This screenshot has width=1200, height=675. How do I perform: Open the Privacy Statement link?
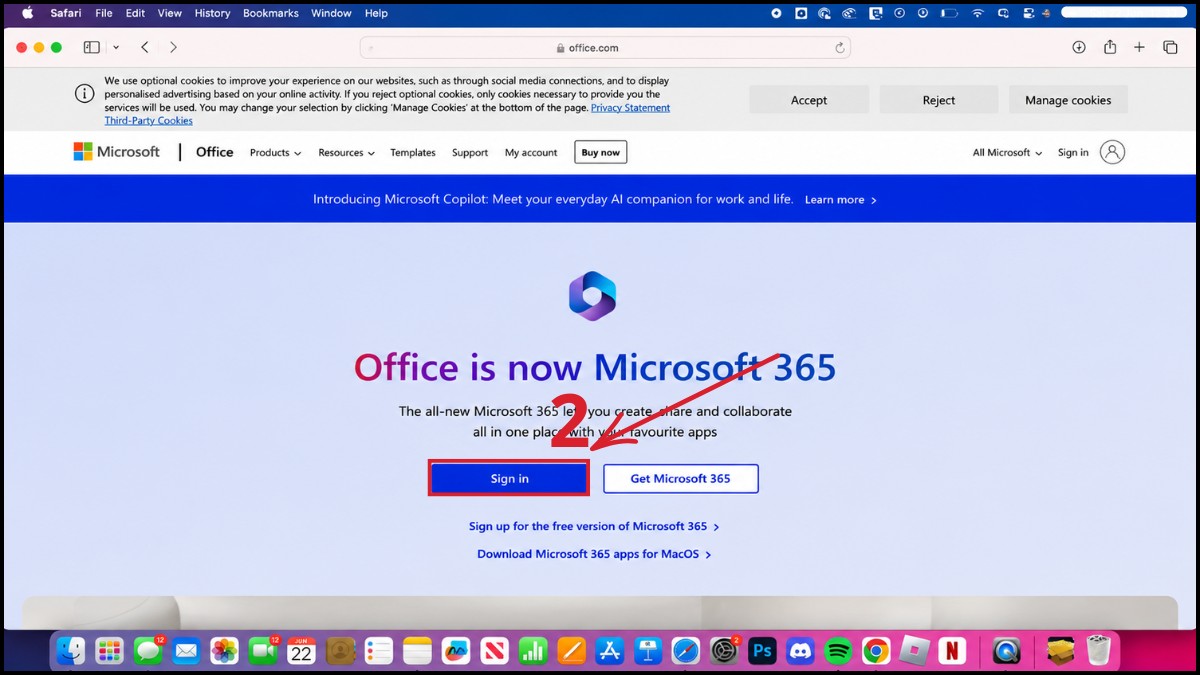coord(631,107)
